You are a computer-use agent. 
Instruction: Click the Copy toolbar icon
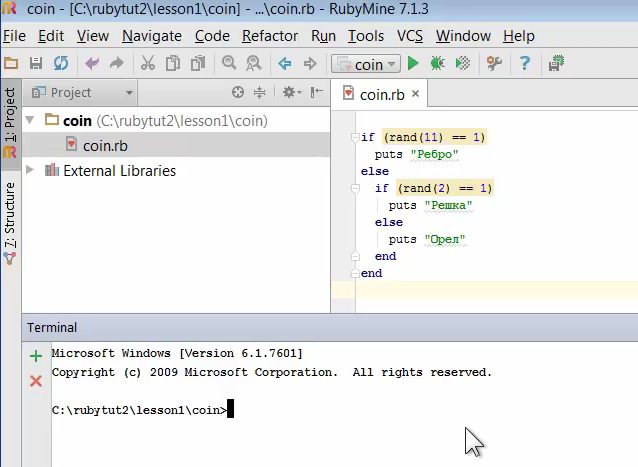point(173,63)
